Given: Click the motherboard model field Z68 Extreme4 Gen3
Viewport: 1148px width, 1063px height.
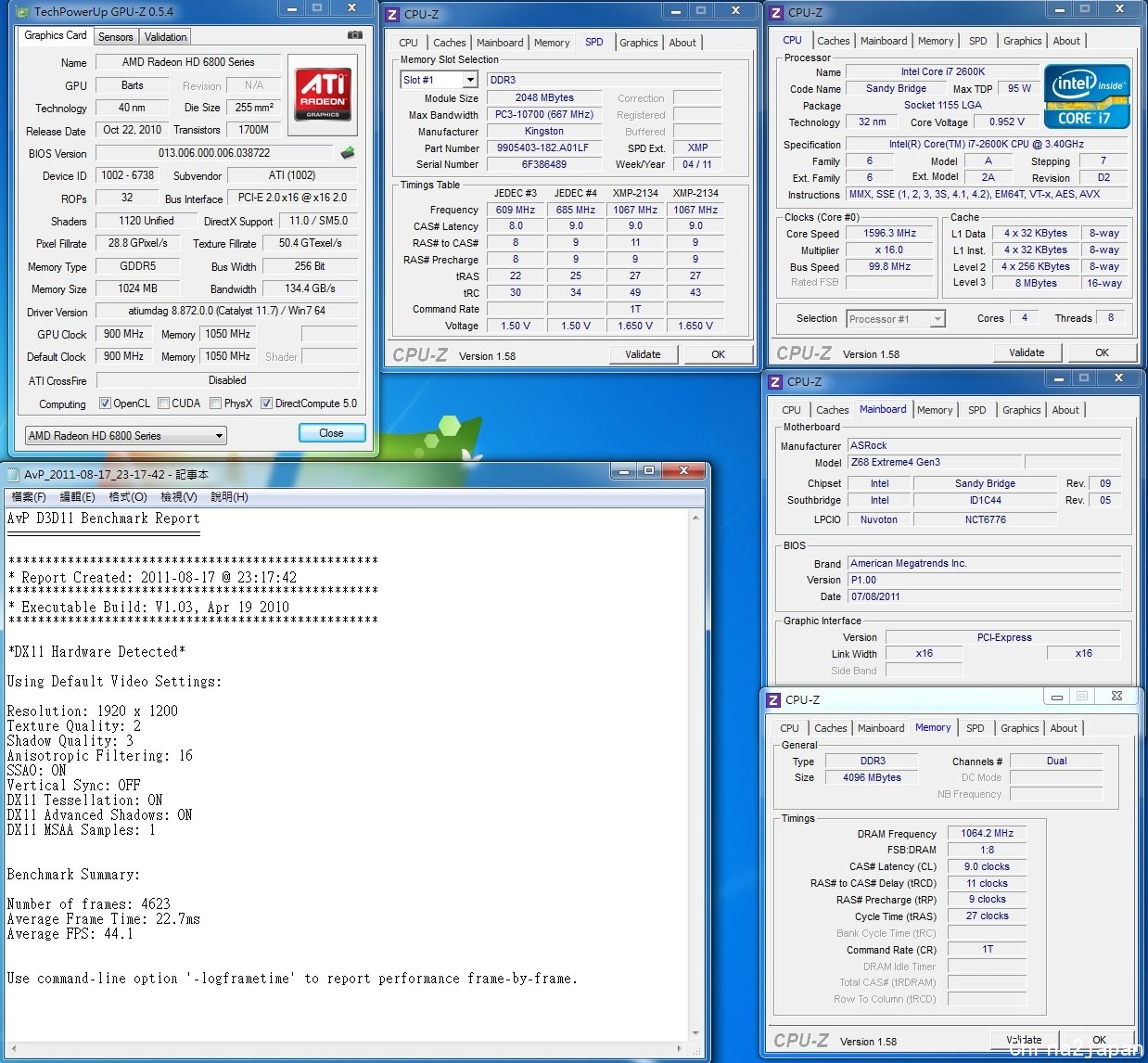Looking at the screenshot, I should 935,462.
